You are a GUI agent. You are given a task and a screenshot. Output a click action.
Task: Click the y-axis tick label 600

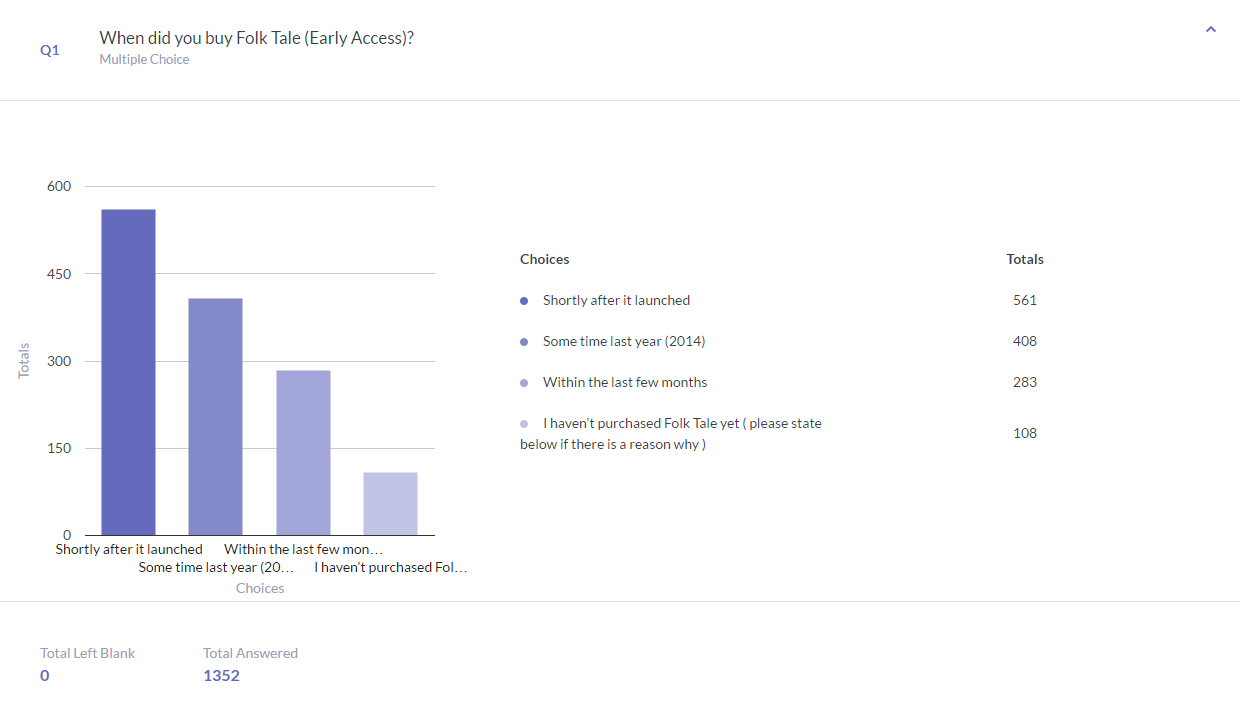[59, 186]
